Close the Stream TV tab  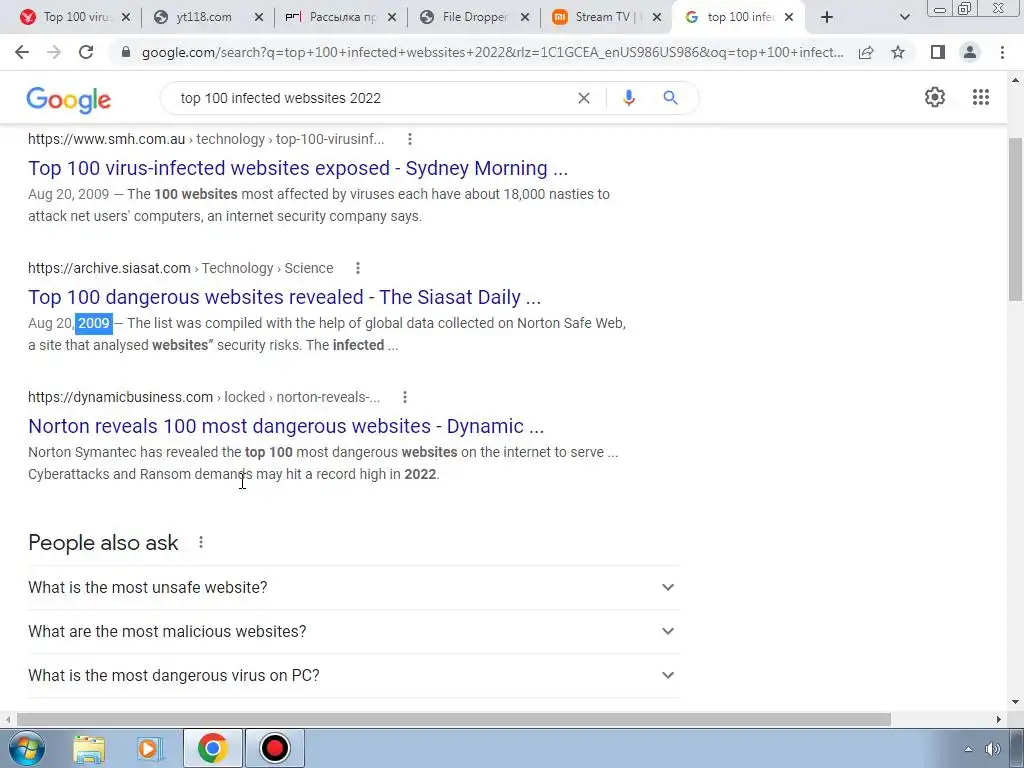tap(656, 18)
